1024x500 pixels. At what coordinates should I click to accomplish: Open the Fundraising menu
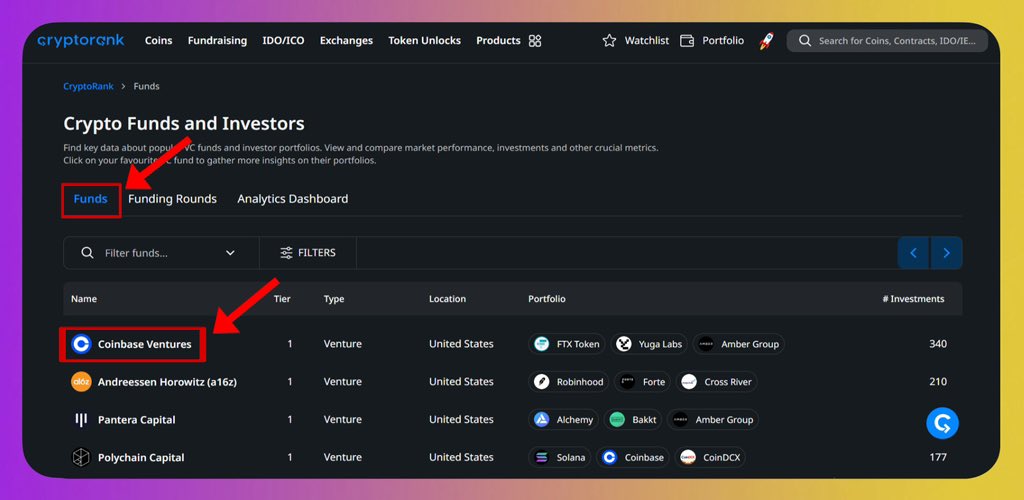217,40
